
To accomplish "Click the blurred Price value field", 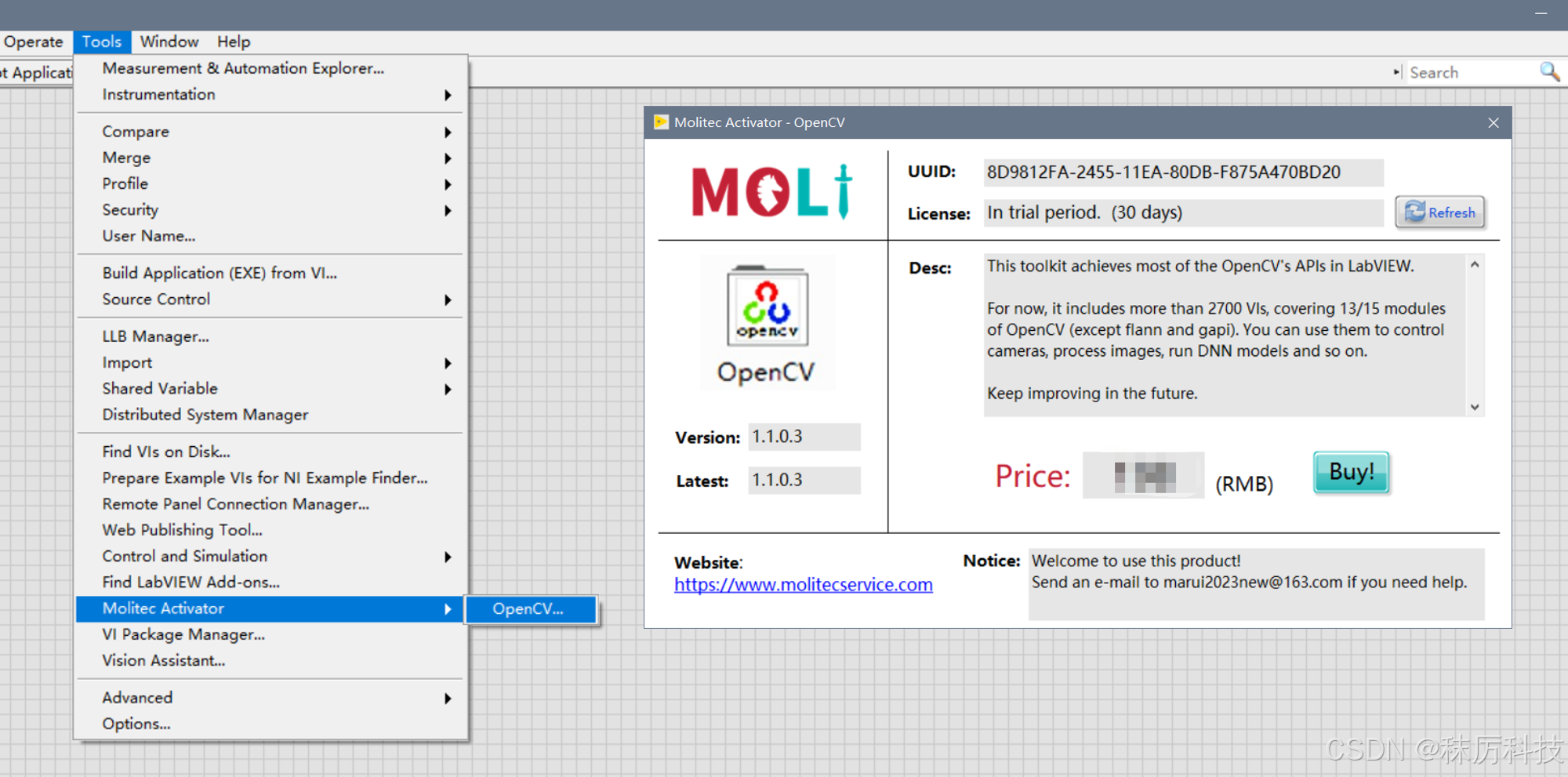I will (x=1143, y=475).
